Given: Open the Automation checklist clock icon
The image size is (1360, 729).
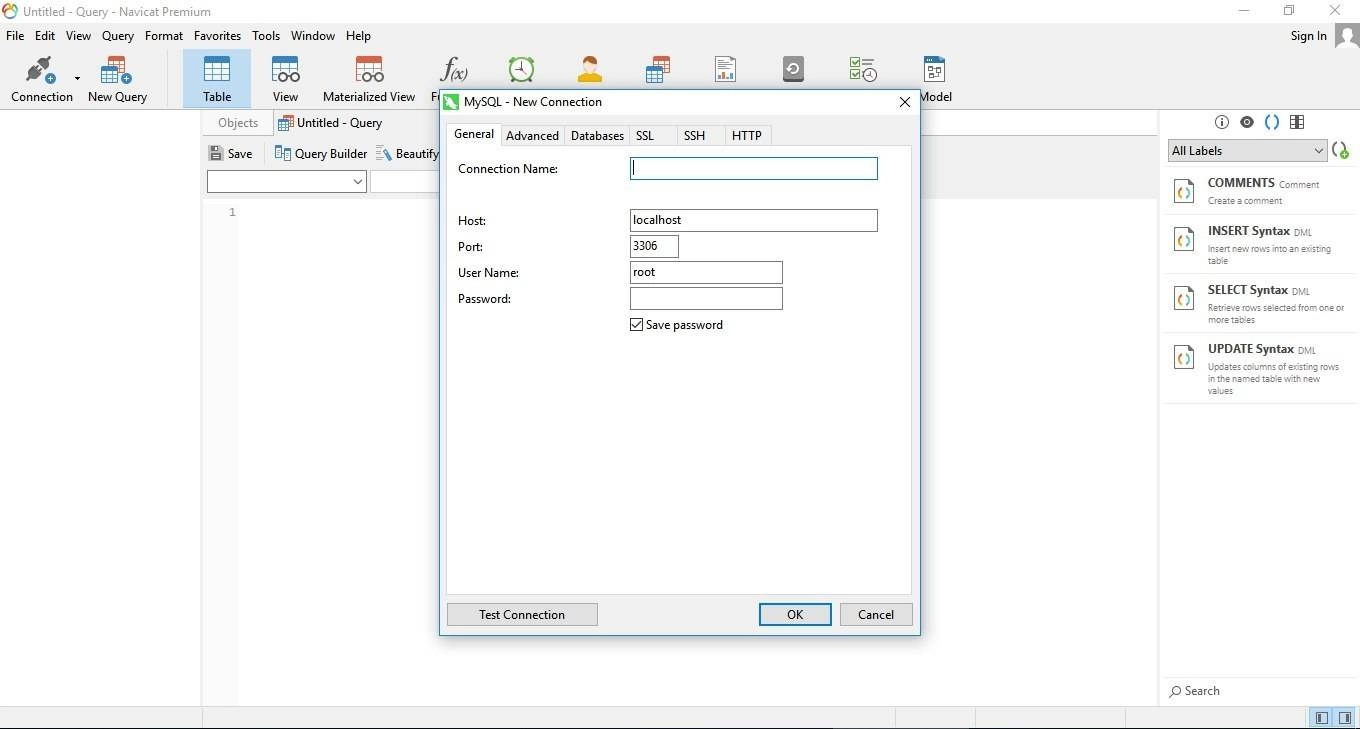Looking at the screenshot, I should point(862,69).
